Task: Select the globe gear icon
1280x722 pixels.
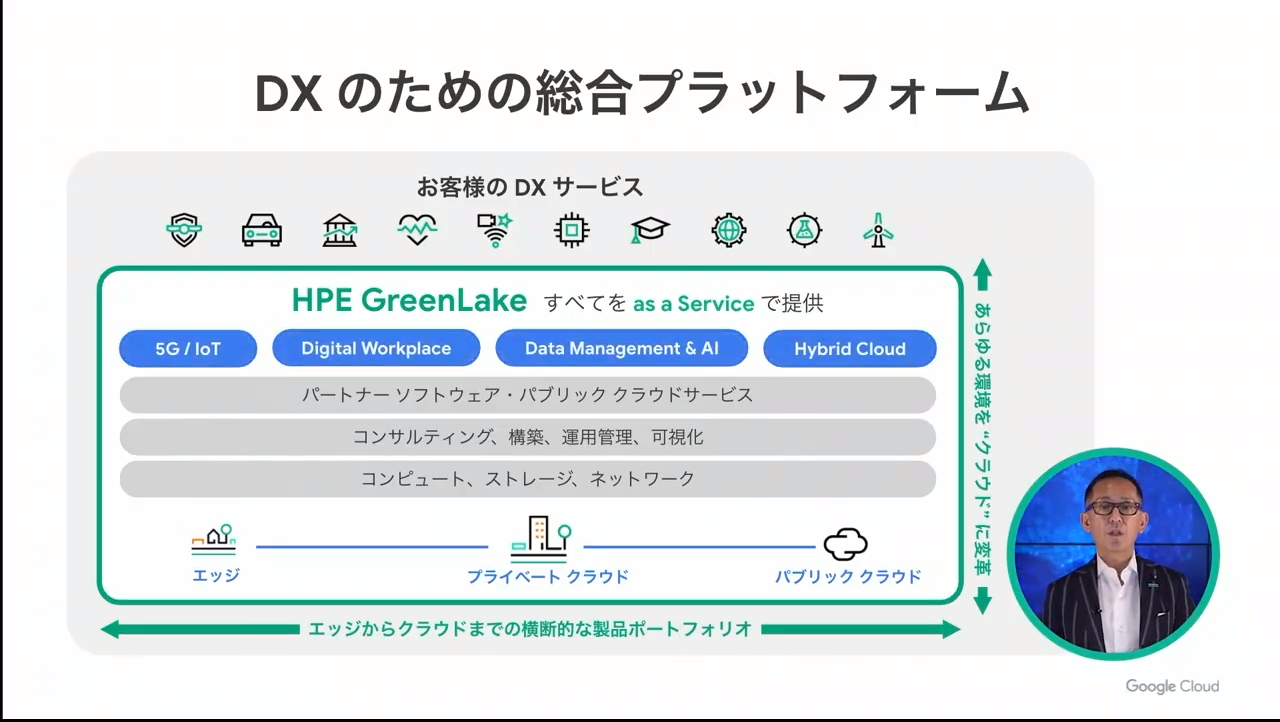Action: (x=729, y=231)
